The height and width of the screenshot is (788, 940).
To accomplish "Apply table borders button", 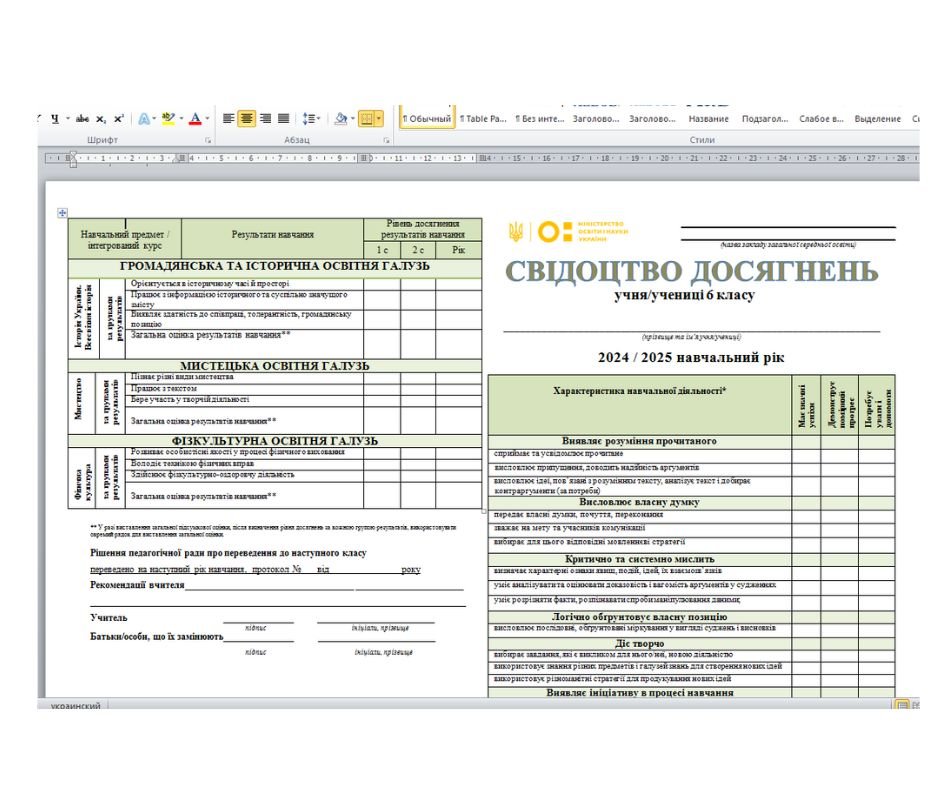I will pyautogui.click(x=366, y=119).
